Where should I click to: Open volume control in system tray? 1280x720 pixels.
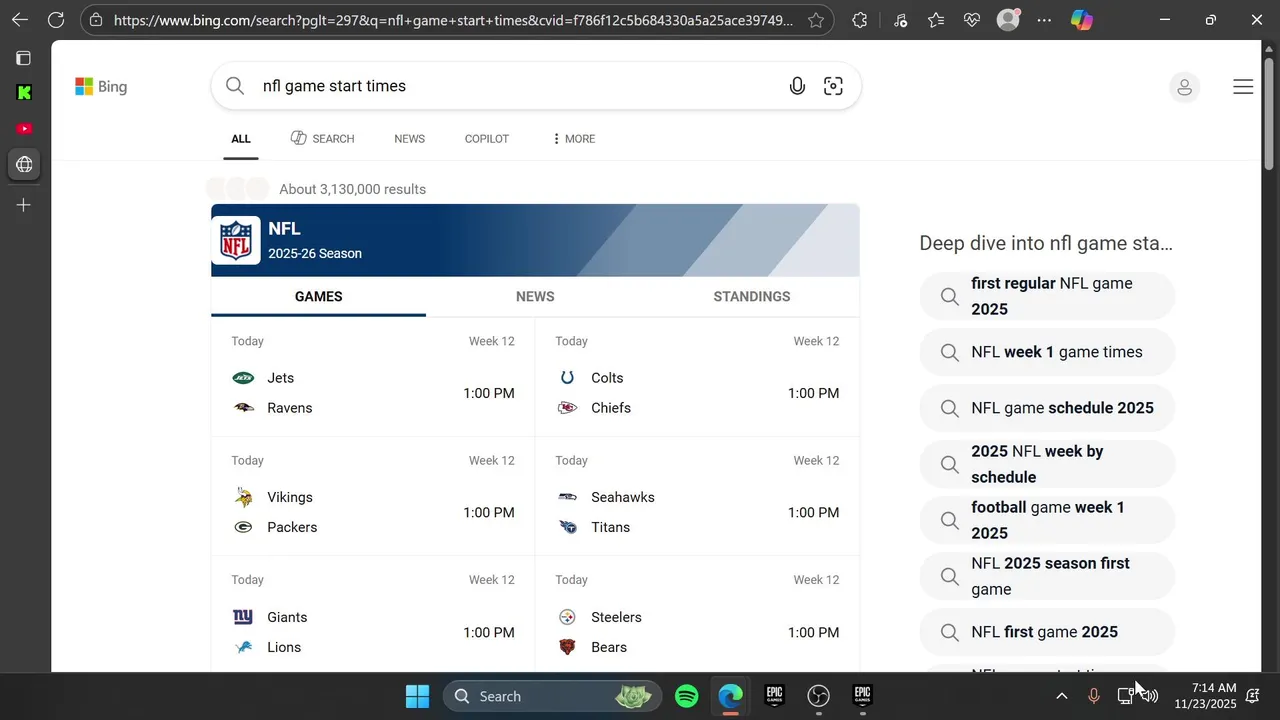tap(1150, 696)
